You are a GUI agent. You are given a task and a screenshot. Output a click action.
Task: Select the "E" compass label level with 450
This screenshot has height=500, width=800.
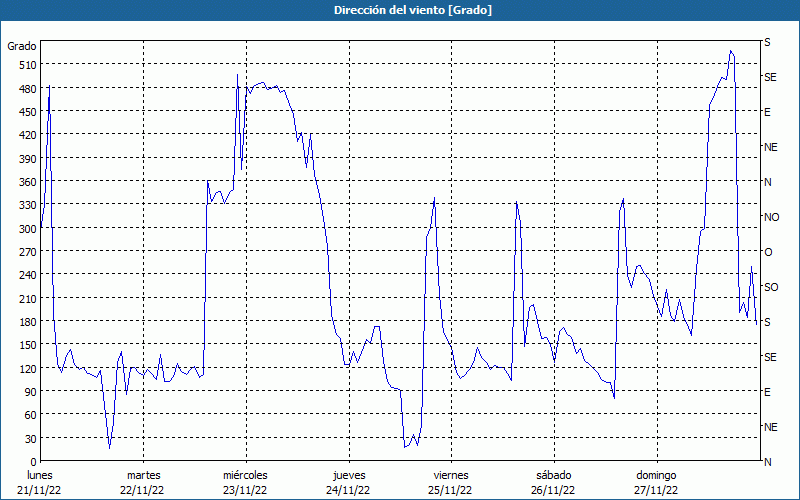point(767,112)
